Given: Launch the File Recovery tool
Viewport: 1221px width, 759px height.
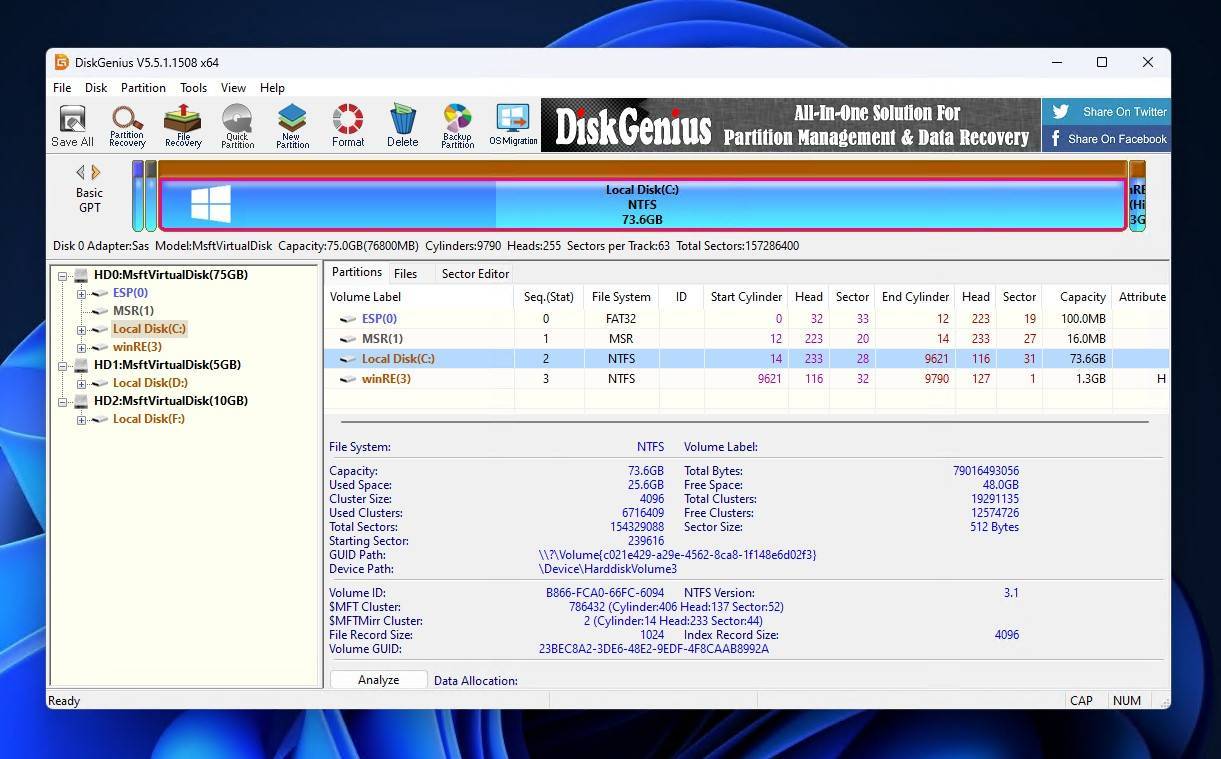Looking at the screenshot, I should [183, 126].
